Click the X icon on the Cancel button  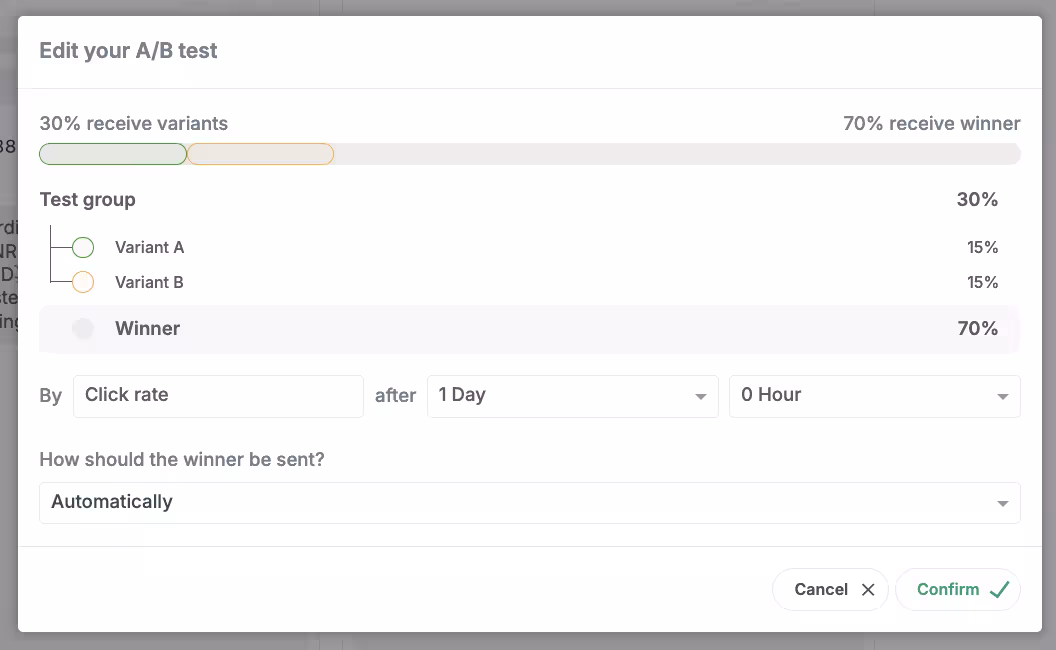pyautogui.click(x=867, y=589)
